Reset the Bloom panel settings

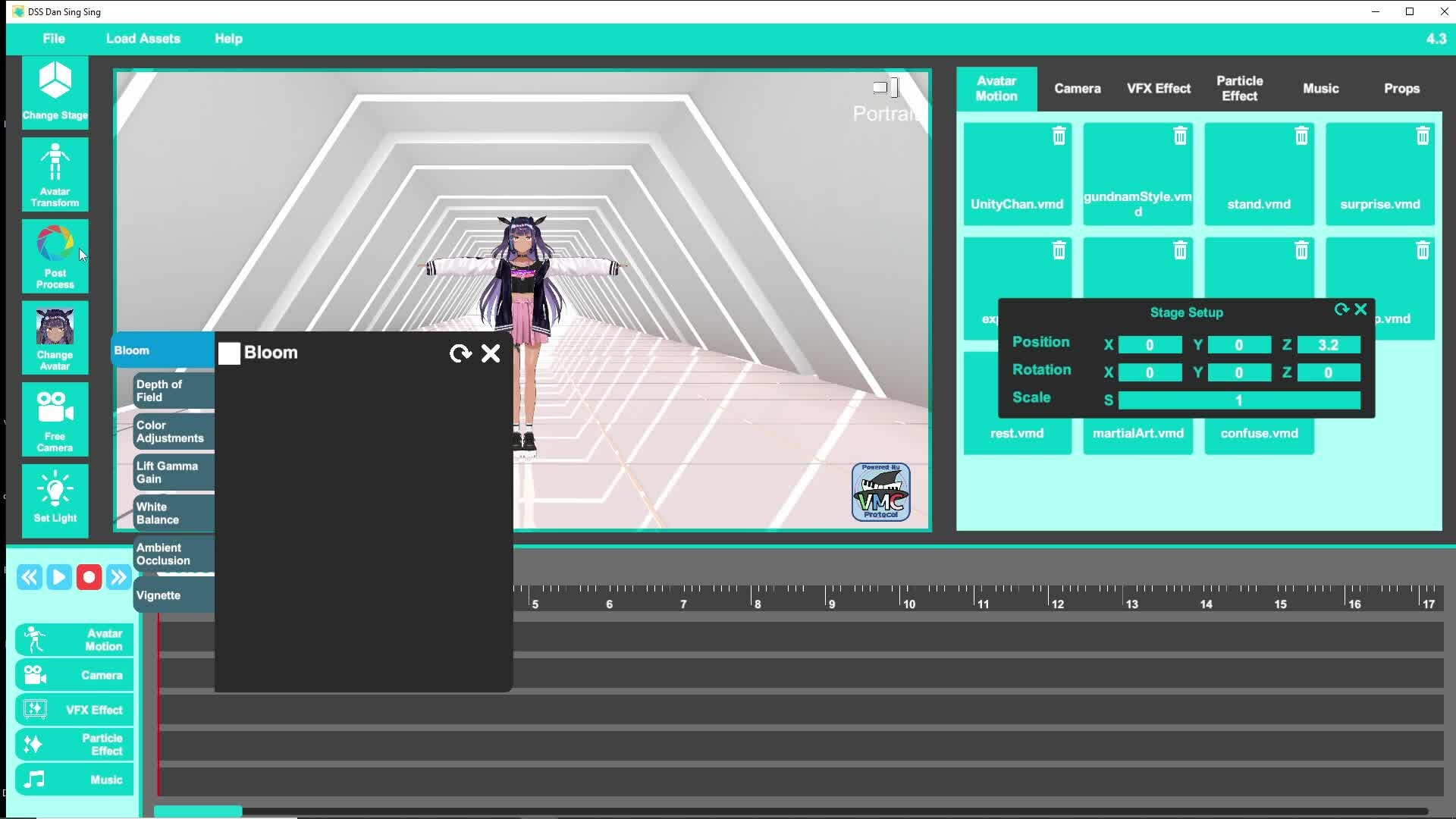(460, 353)
